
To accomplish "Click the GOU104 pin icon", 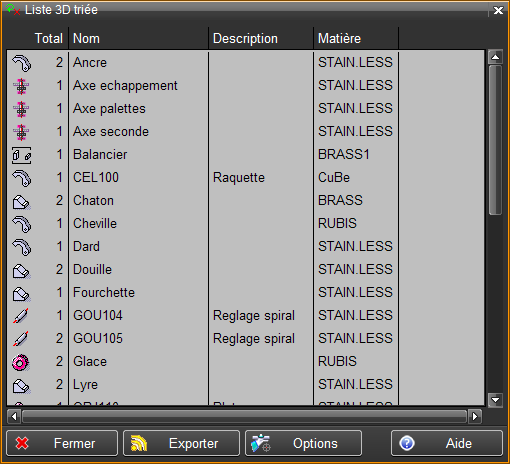I will tap(21, 316).
